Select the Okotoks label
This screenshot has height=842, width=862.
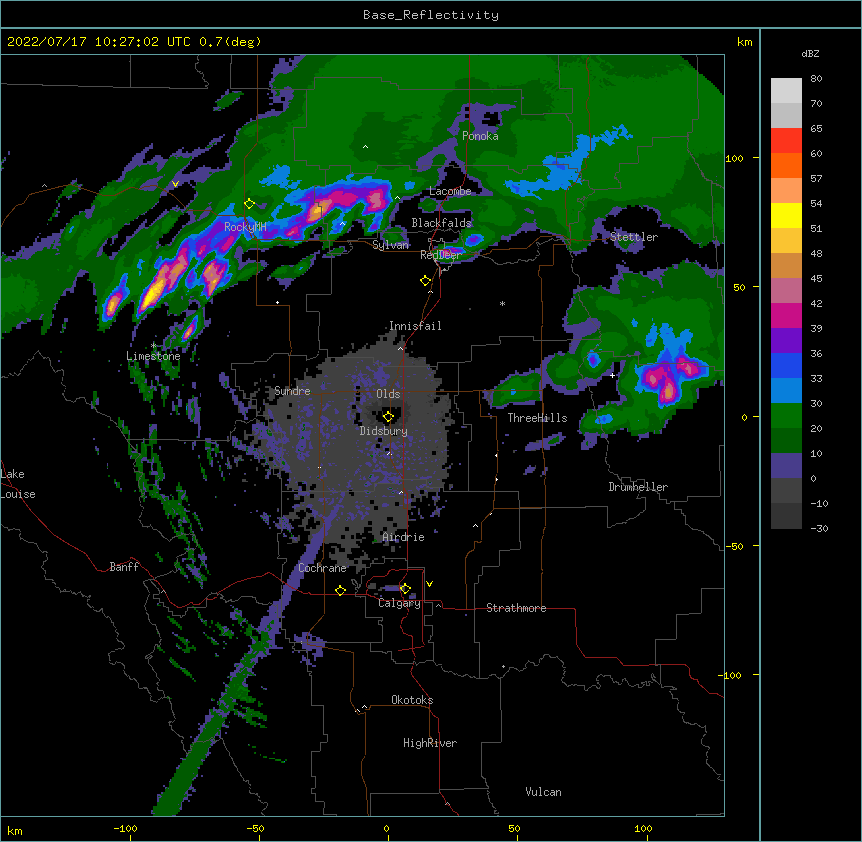point(412,700)
